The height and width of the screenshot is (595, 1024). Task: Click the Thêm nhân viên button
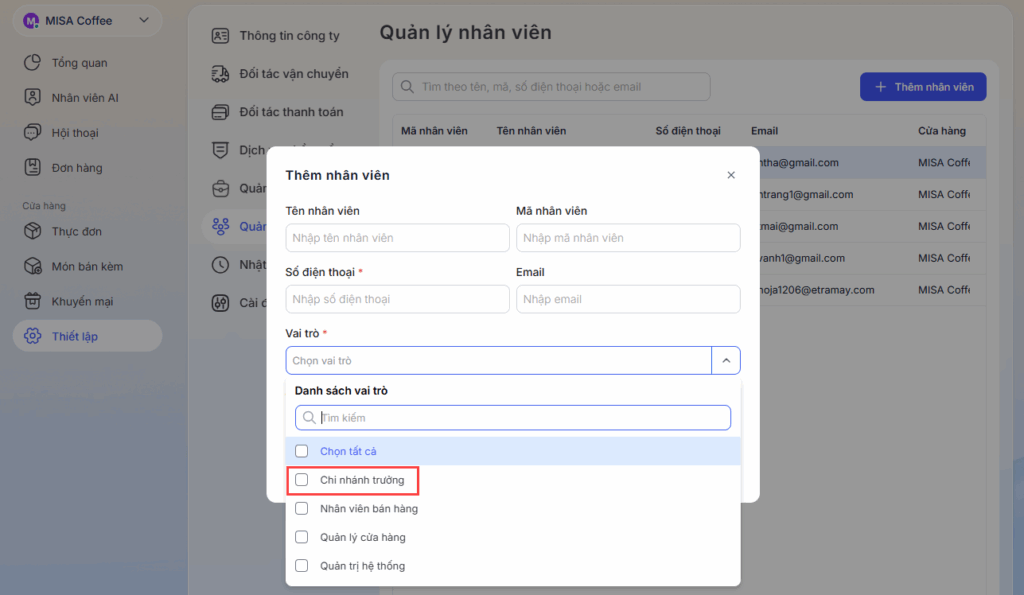point(923,87)
